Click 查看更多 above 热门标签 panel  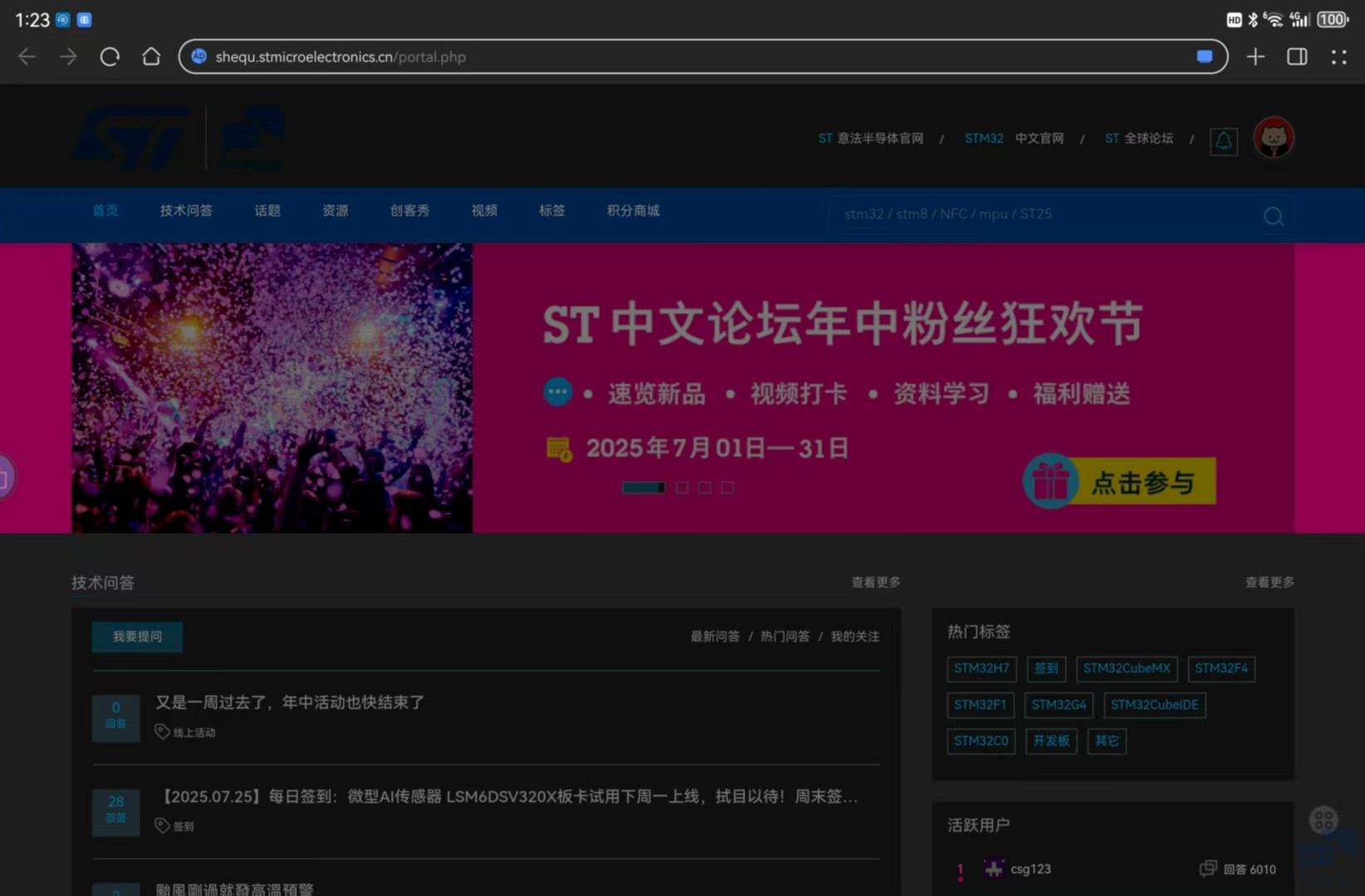click(1269, 582)
